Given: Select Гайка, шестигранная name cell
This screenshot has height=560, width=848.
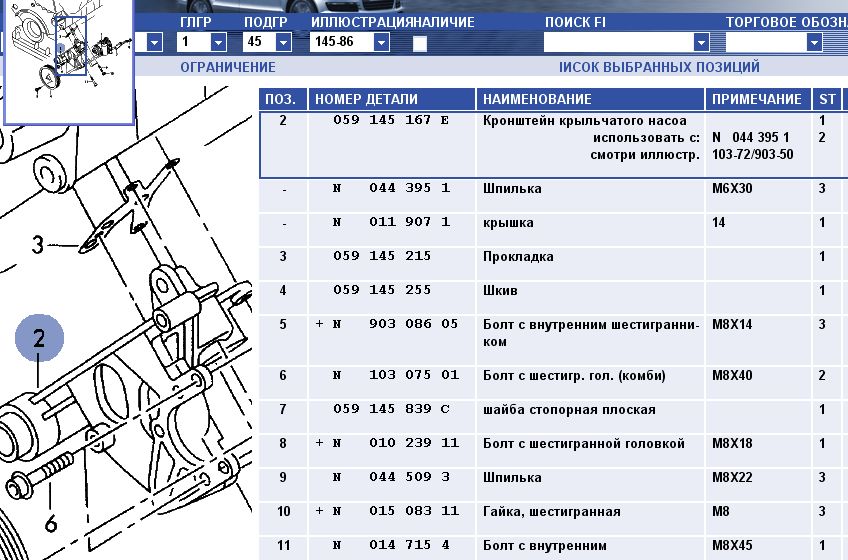Looking at the screenshot, I should point(590,519).
